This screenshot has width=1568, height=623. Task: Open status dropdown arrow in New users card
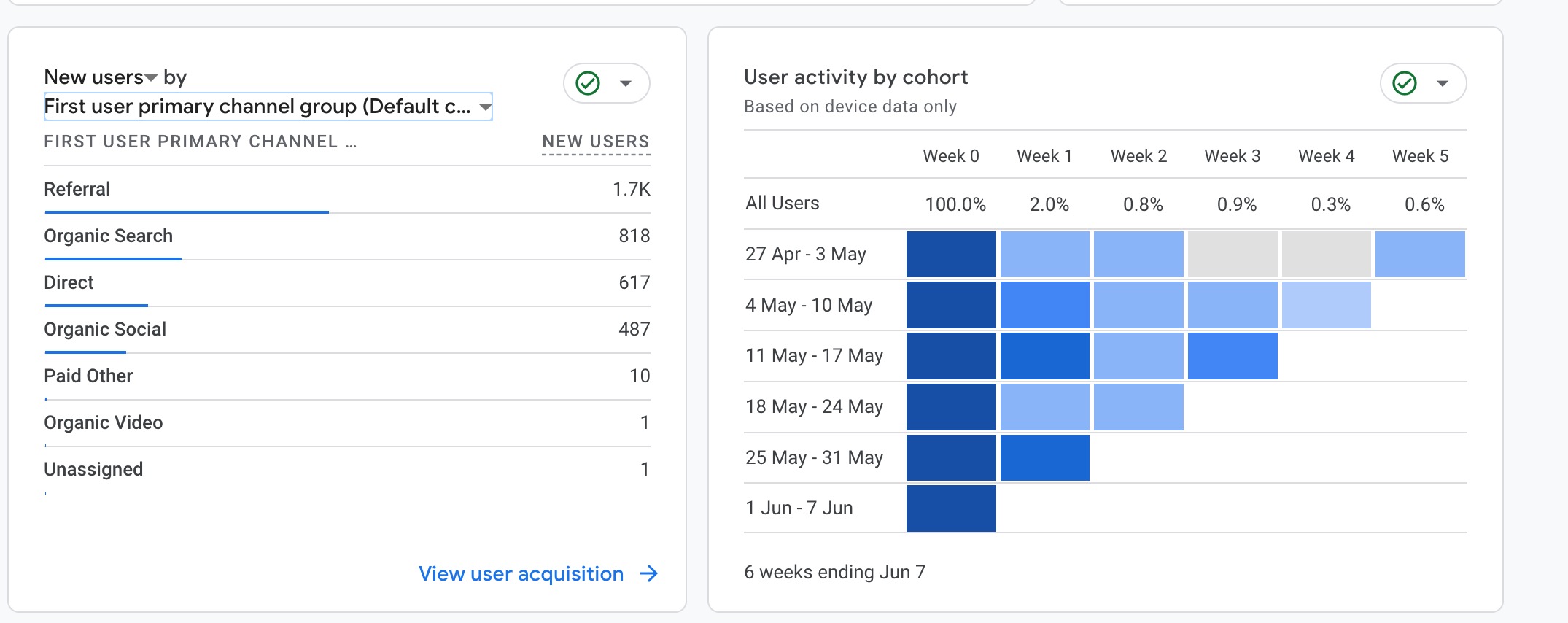[626, 83]
